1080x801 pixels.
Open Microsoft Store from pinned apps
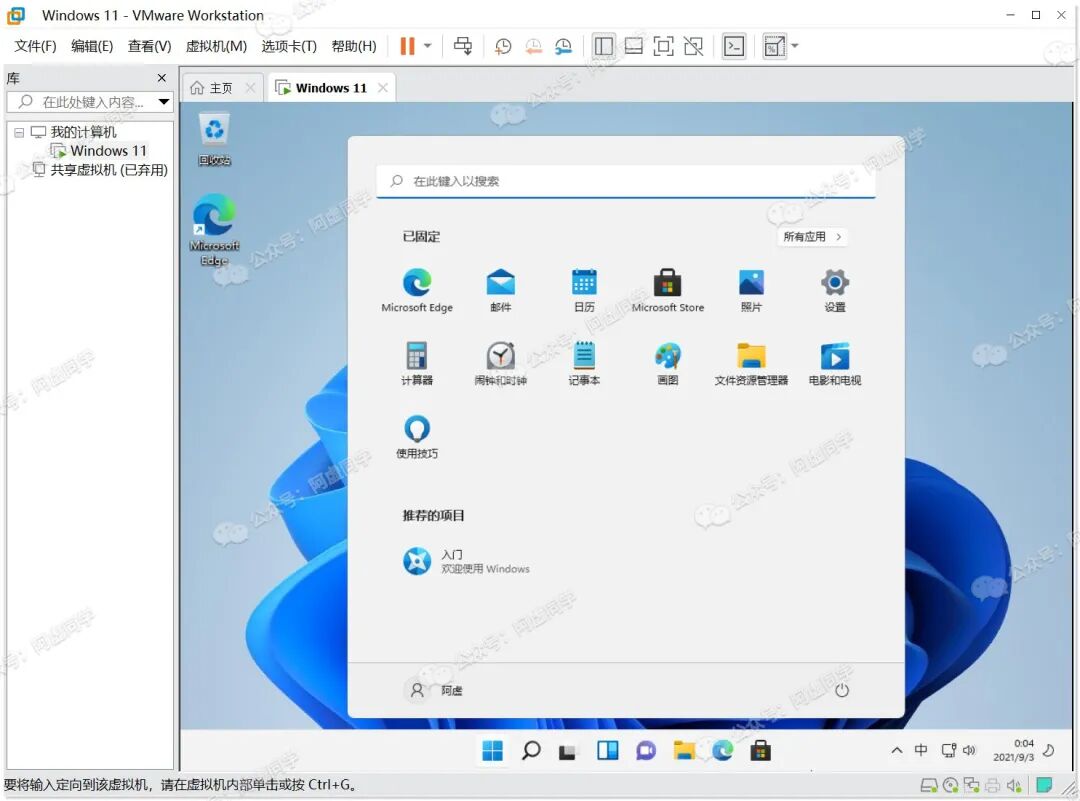(667, 290)
